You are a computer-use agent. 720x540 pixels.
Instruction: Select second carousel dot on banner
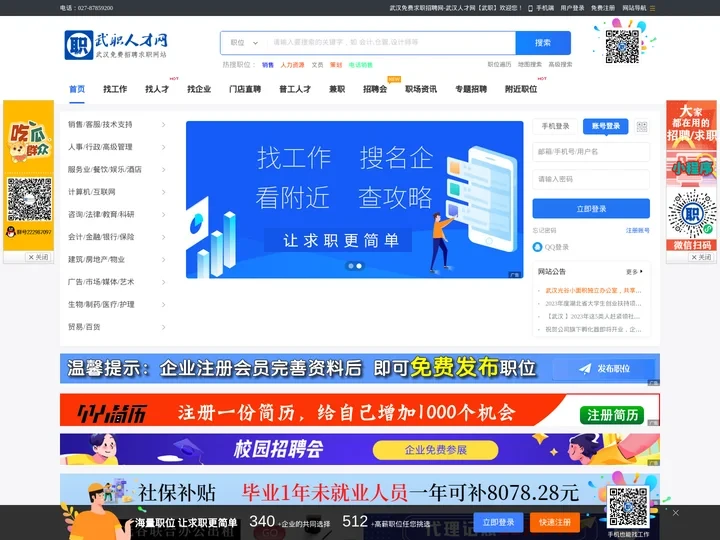point(359,266)
